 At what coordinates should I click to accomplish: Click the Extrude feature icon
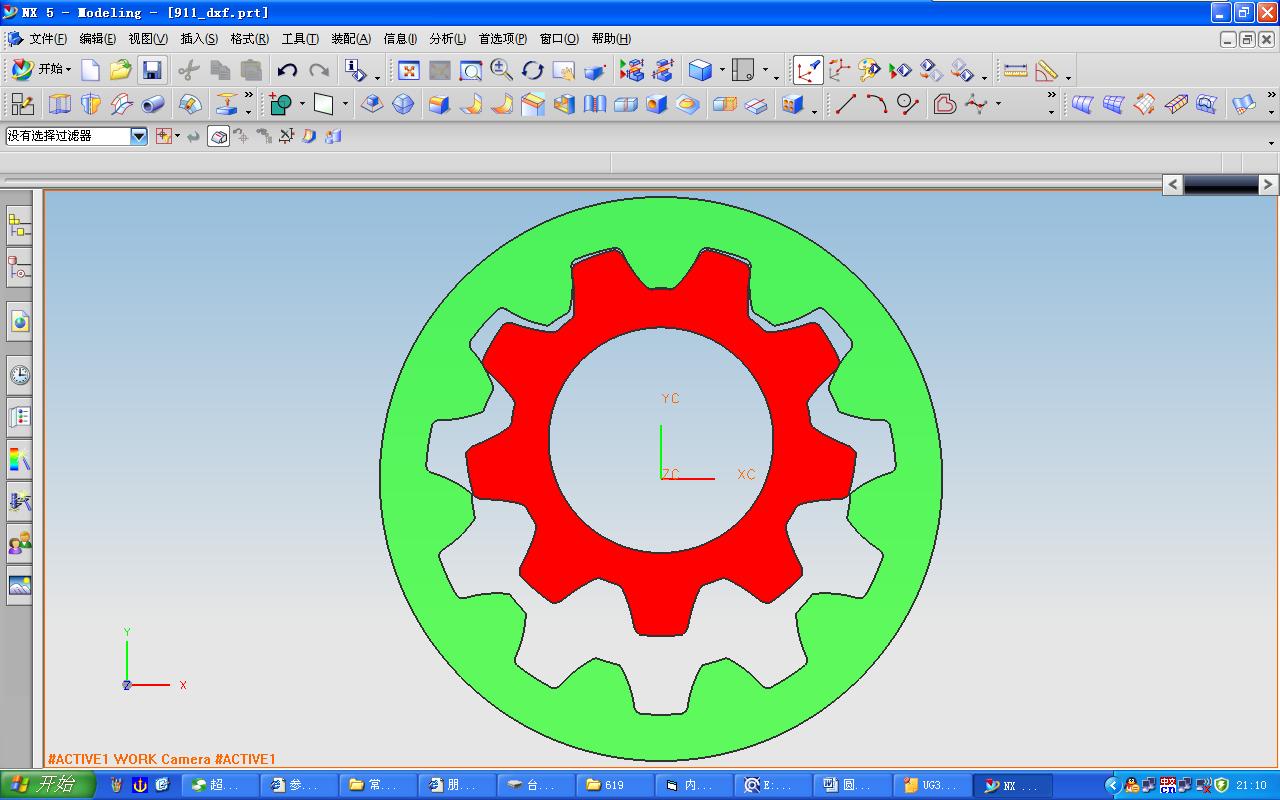pos(60,104)
